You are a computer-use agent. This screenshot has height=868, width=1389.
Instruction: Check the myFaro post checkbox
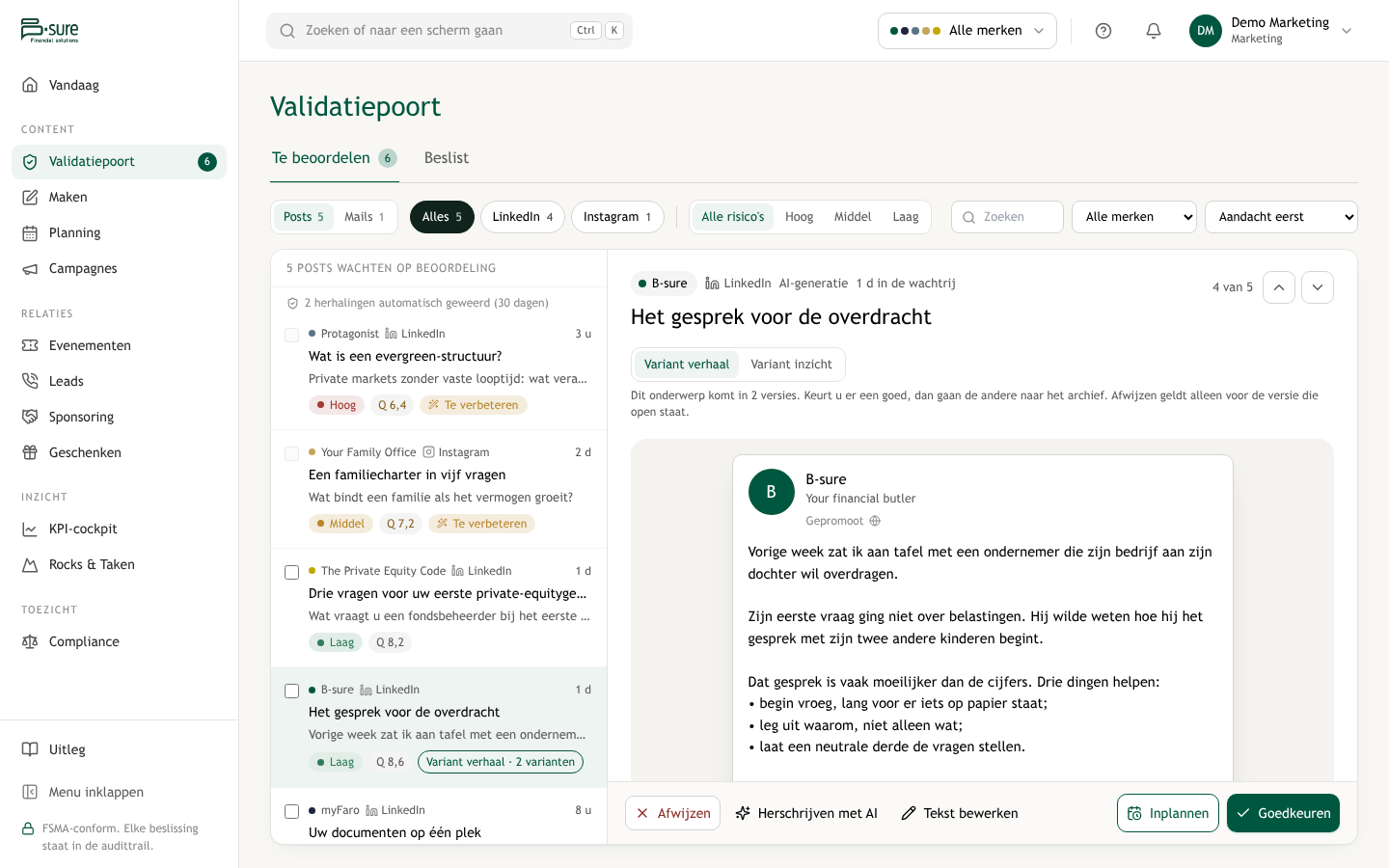click(x=291, y=811)
